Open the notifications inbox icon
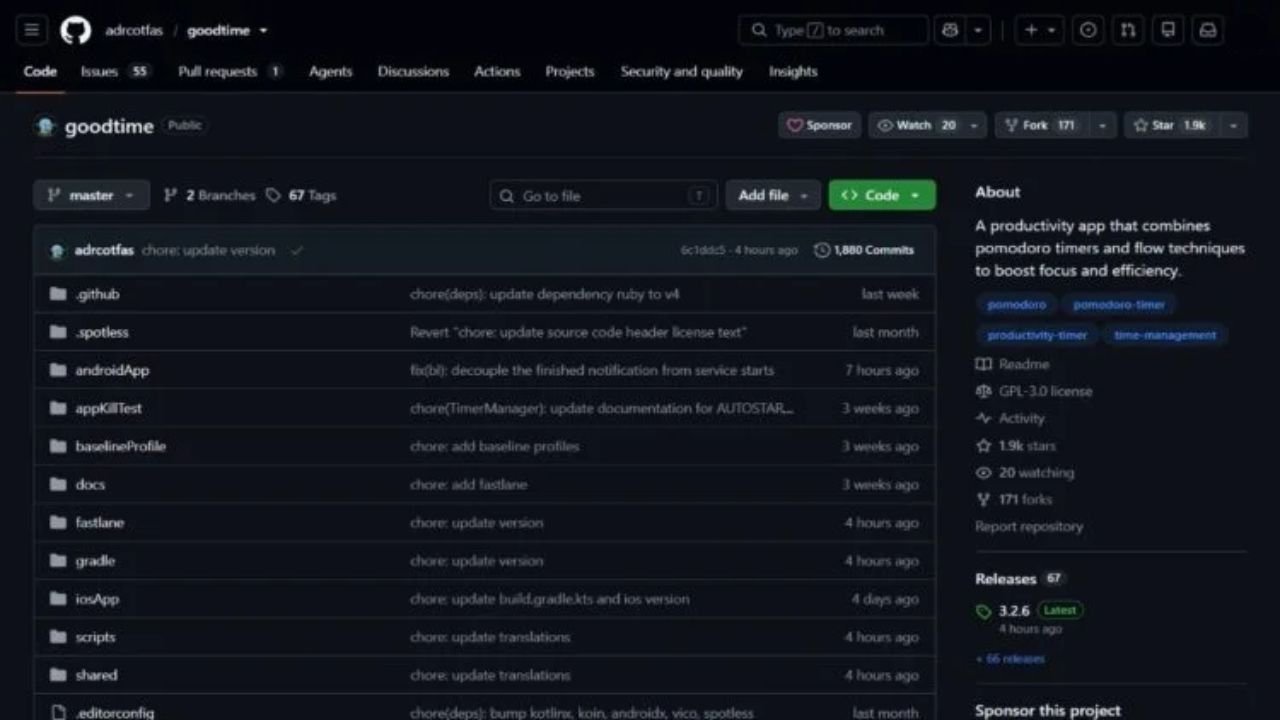1280x720 pixels. (1208, 30)
